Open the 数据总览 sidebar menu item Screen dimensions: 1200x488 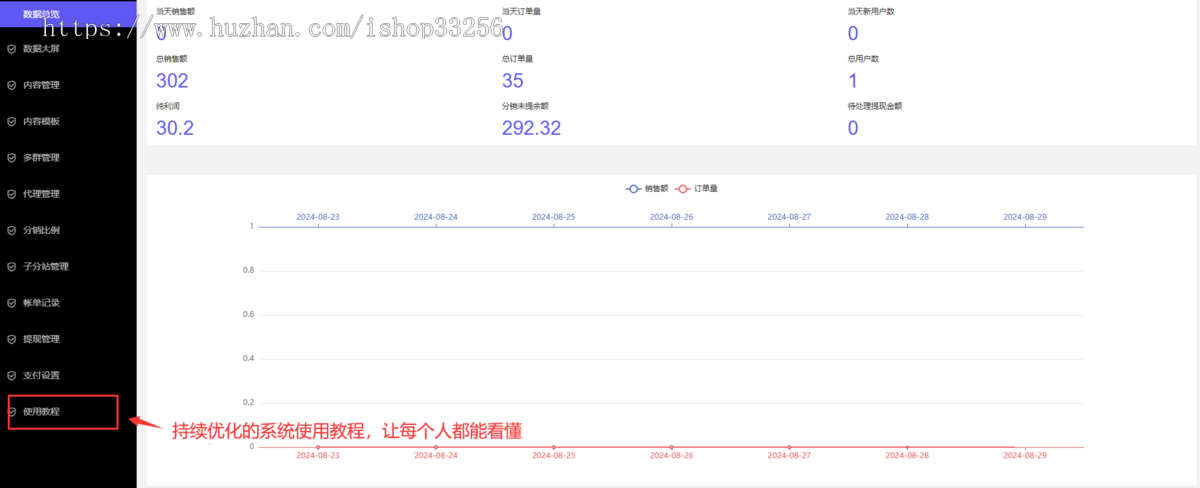point(68,14)
